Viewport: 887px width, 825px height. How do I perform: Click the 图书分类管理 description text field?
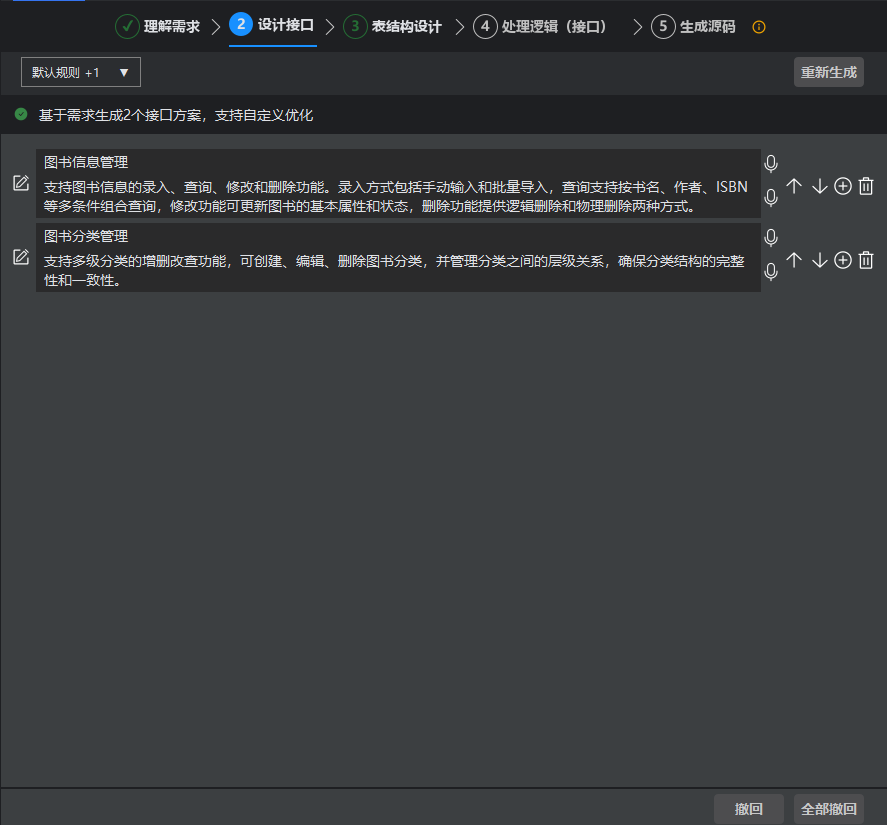pyautogui.click(x=398, y=270)
